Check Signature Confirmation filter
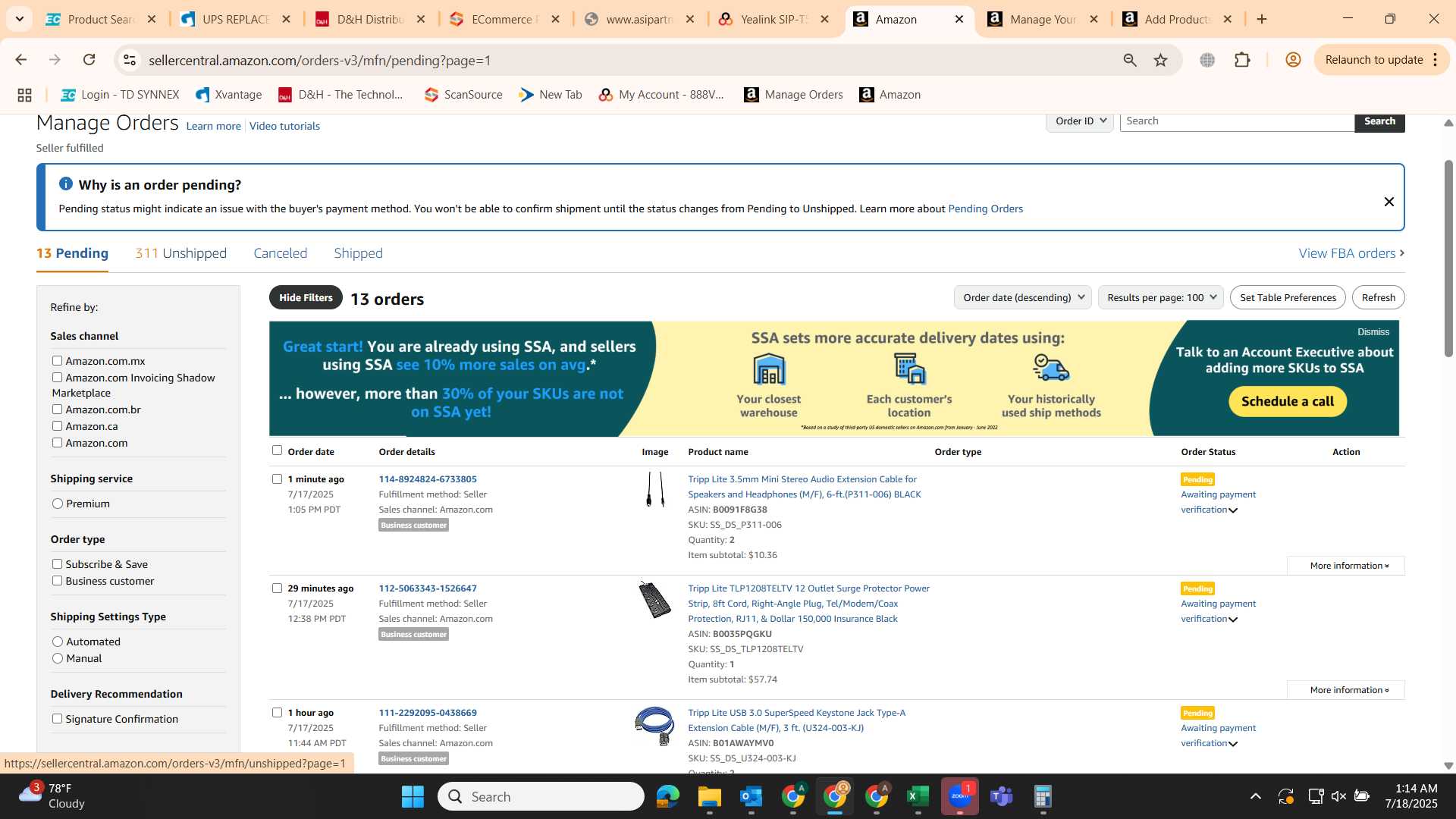The width and height of the screenshot is (1456, 819). pyautogui.click(x=57, y=719)
